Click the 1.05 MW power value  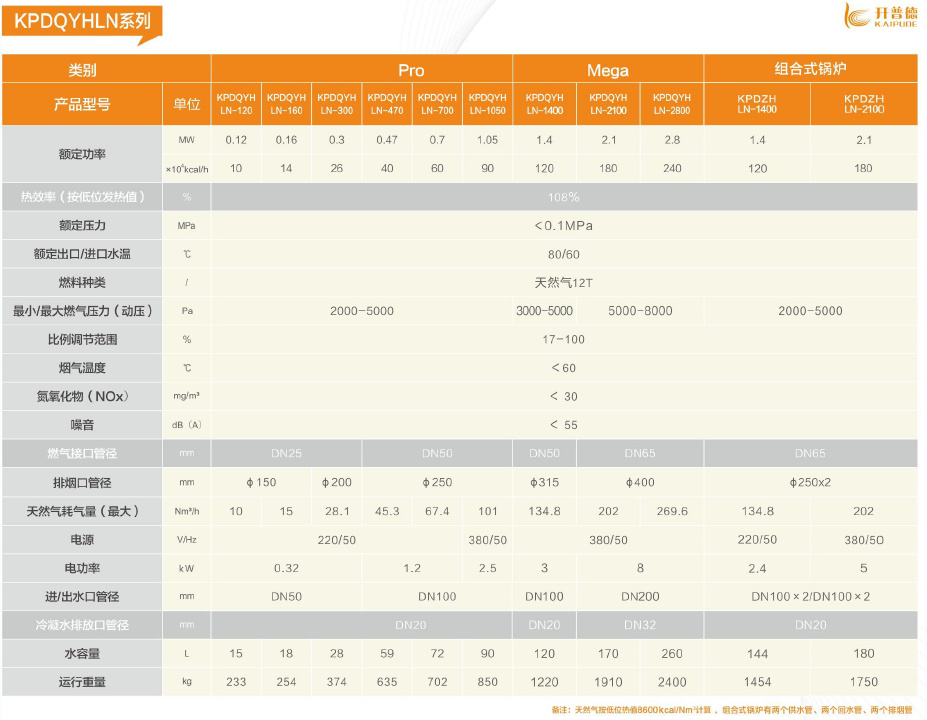tap(487, 140)
